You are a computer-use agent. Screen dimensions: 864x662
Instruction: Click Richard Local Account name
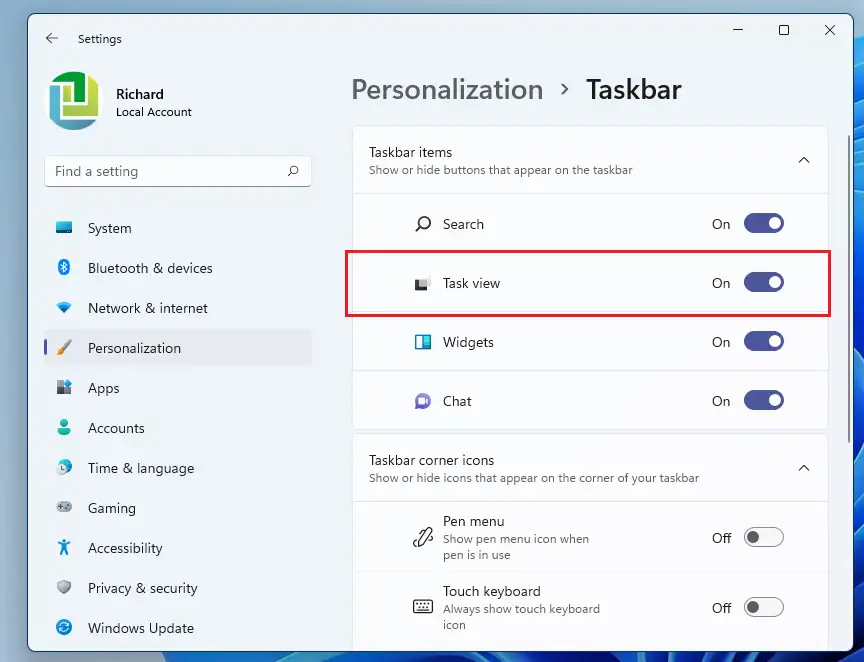(154, 103)
